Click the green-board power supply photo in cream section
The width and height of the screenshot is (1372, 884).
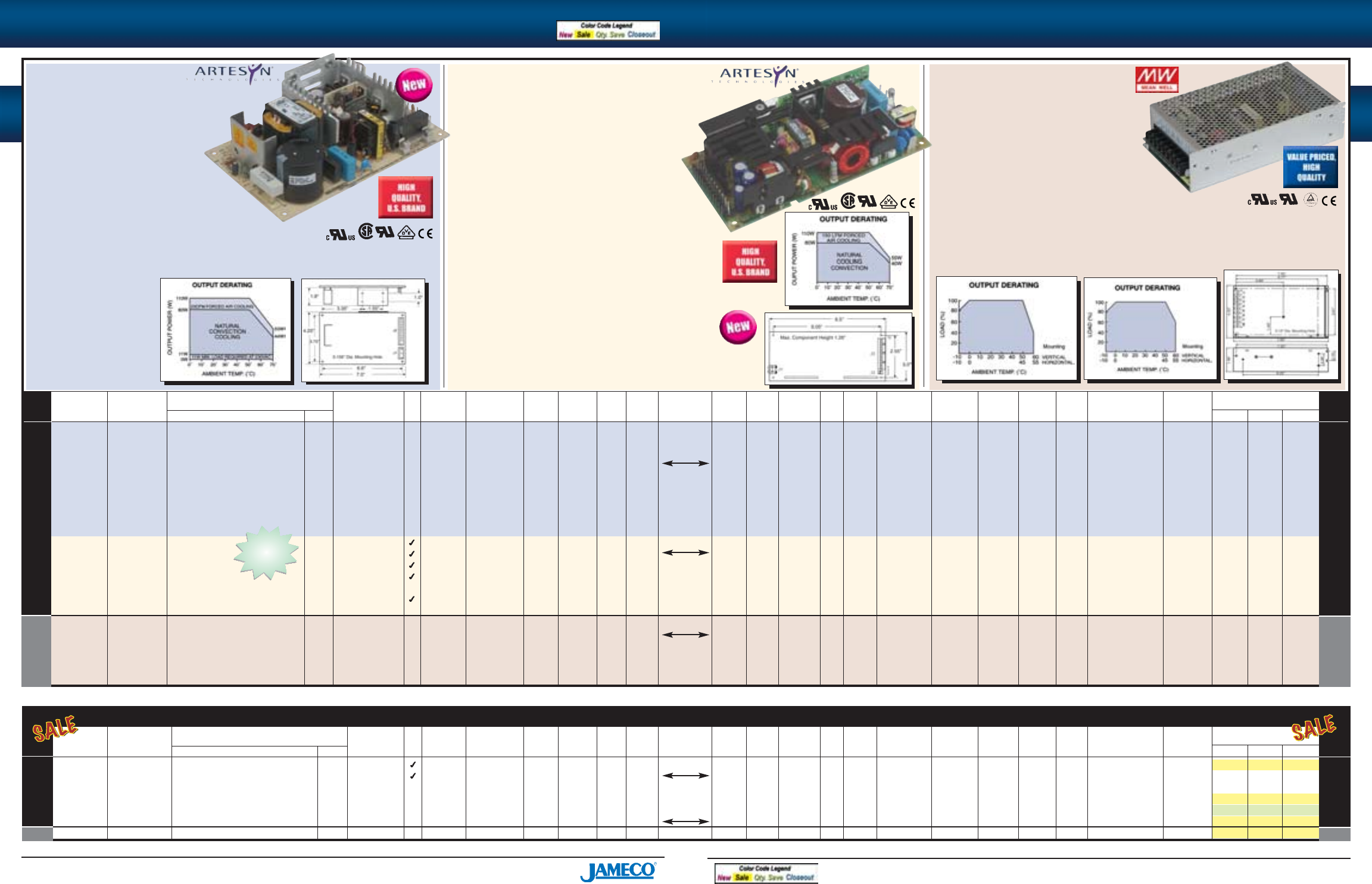[x=805, y=149]
